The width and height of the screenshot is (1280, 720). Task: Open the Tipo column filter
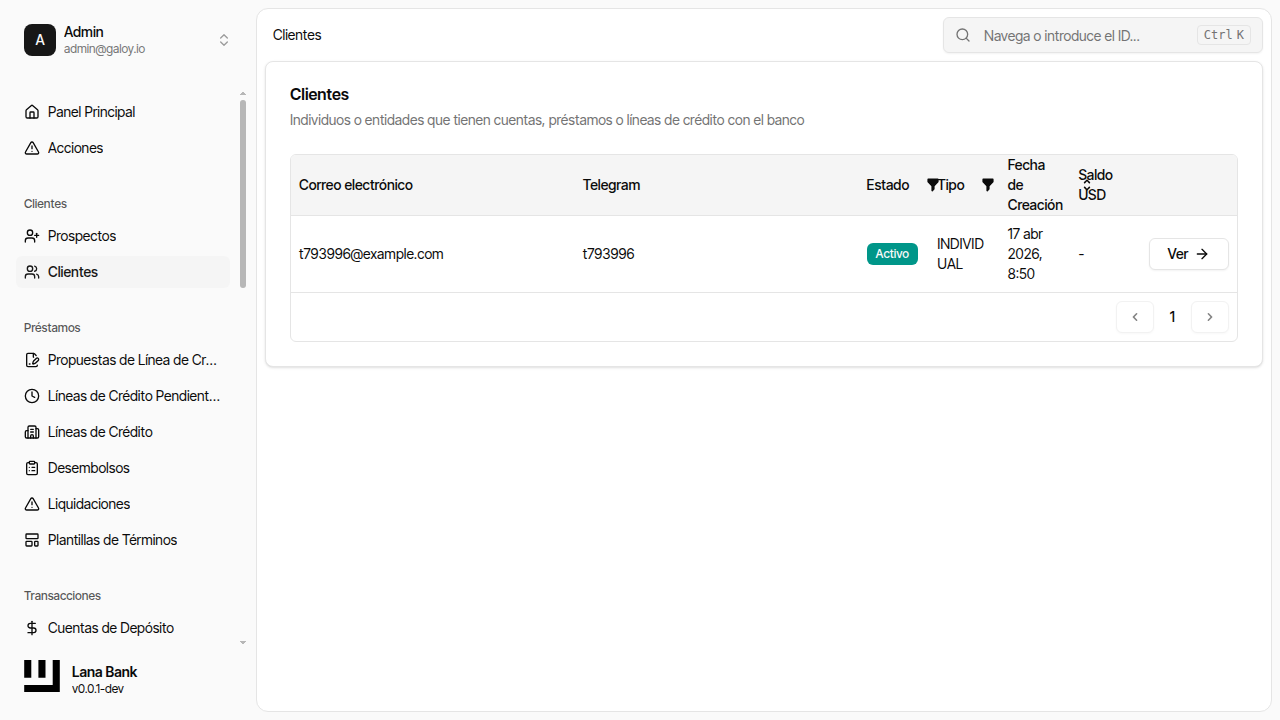(988, 185)
